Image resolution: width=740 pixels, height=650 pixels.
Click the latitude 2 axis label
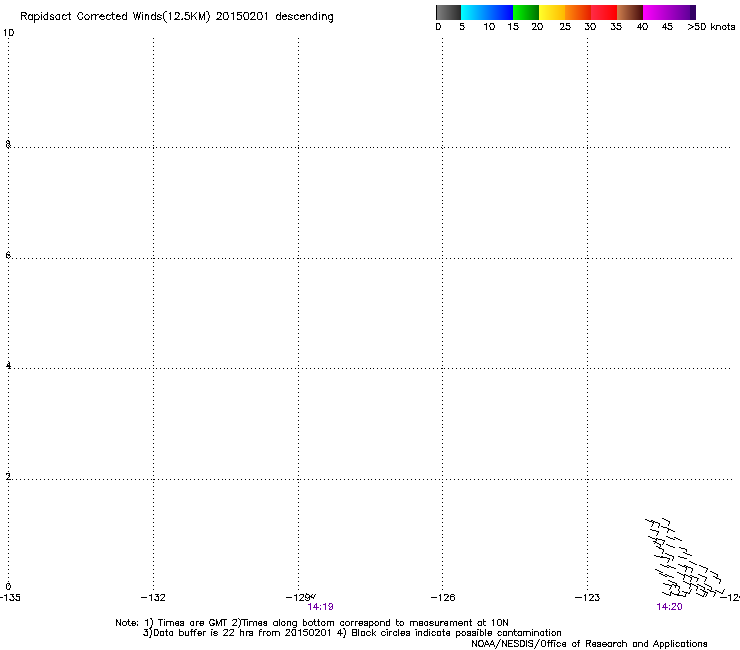[x=8, y=477]
